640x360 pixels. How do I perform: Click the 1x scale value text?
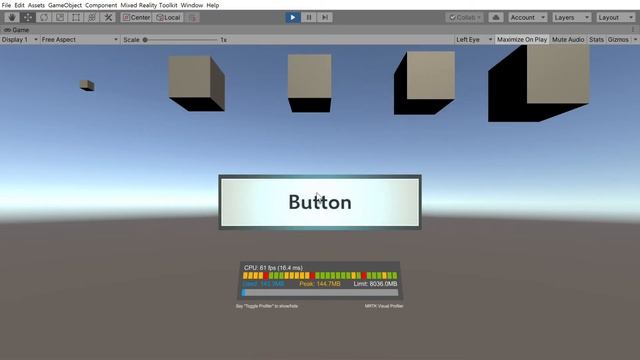(223, 40)
